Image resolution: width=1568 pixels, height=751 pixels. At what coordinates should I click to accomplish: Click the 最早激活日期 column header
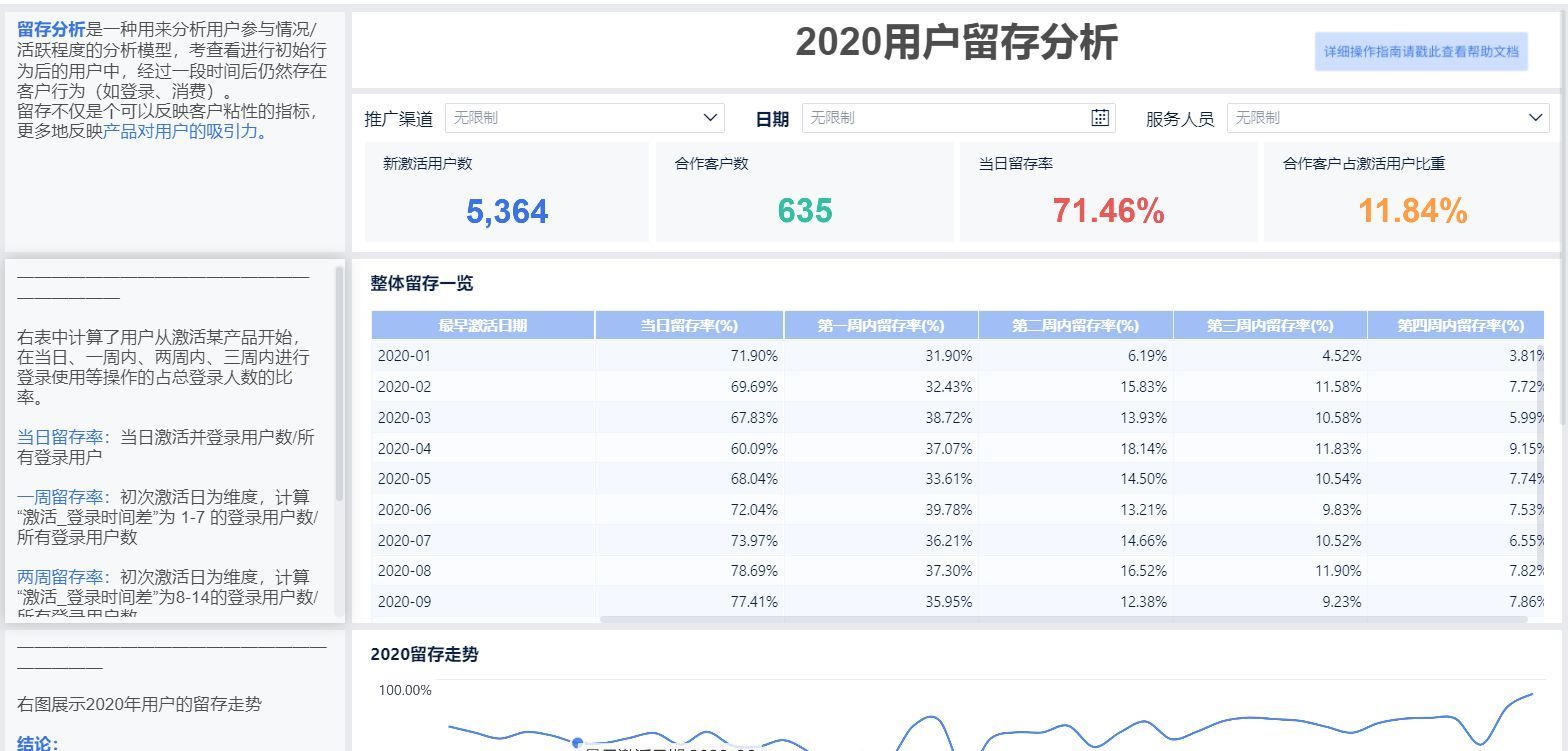pyautogui.click(x=483, y=325)
